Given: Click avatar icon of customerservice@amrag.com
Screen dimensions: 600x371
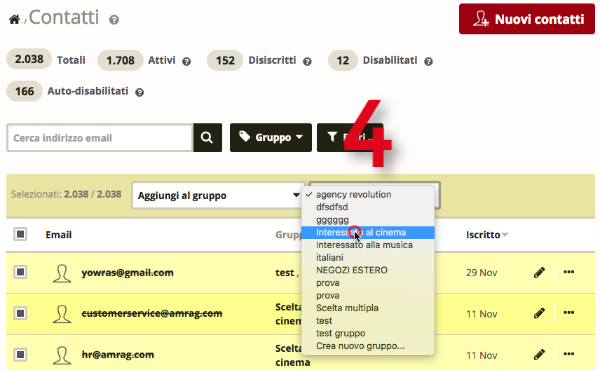Looking at the screenshot, I should coord(62,314).
